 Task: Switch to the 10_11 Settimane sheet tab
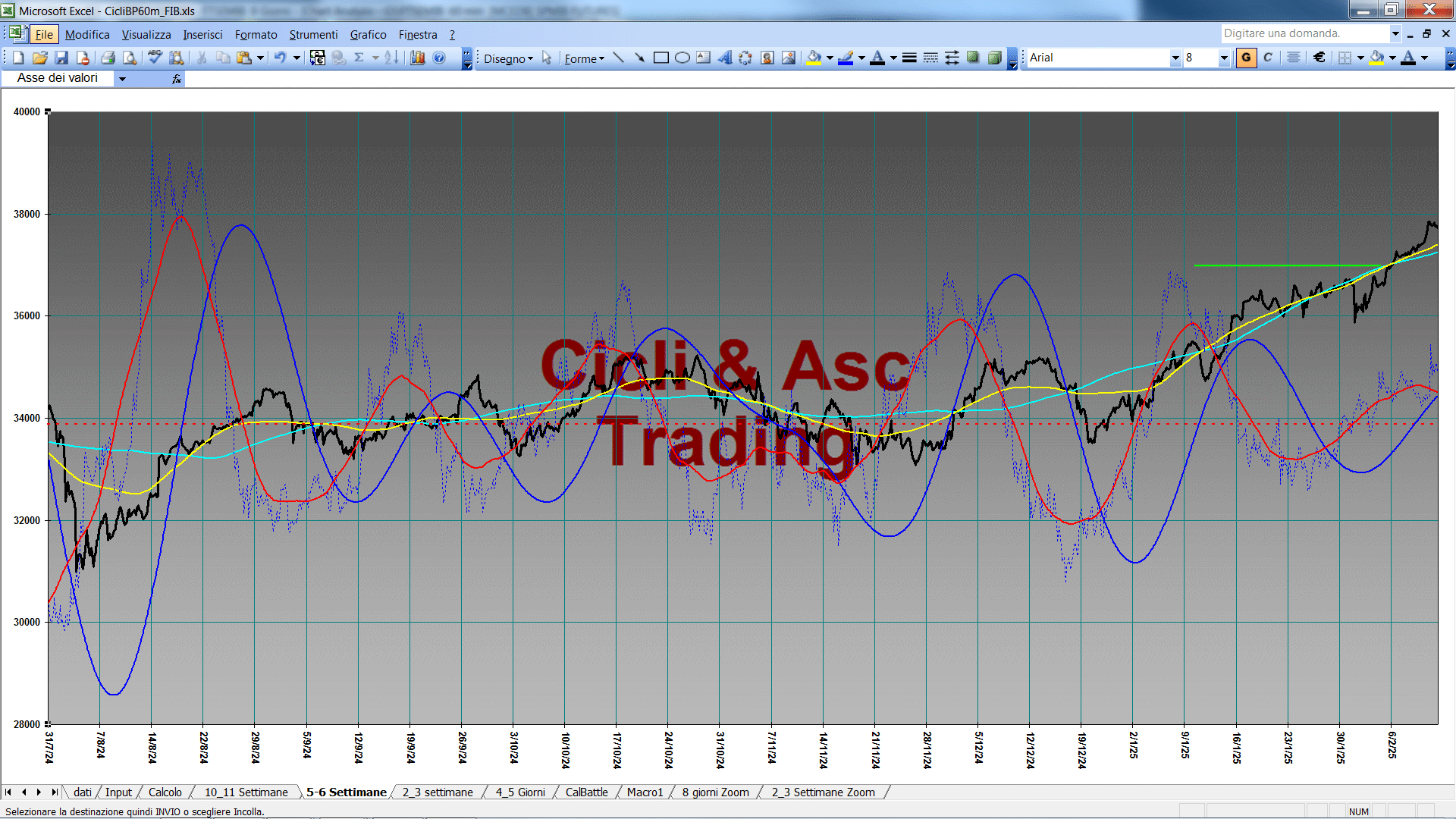246,792
